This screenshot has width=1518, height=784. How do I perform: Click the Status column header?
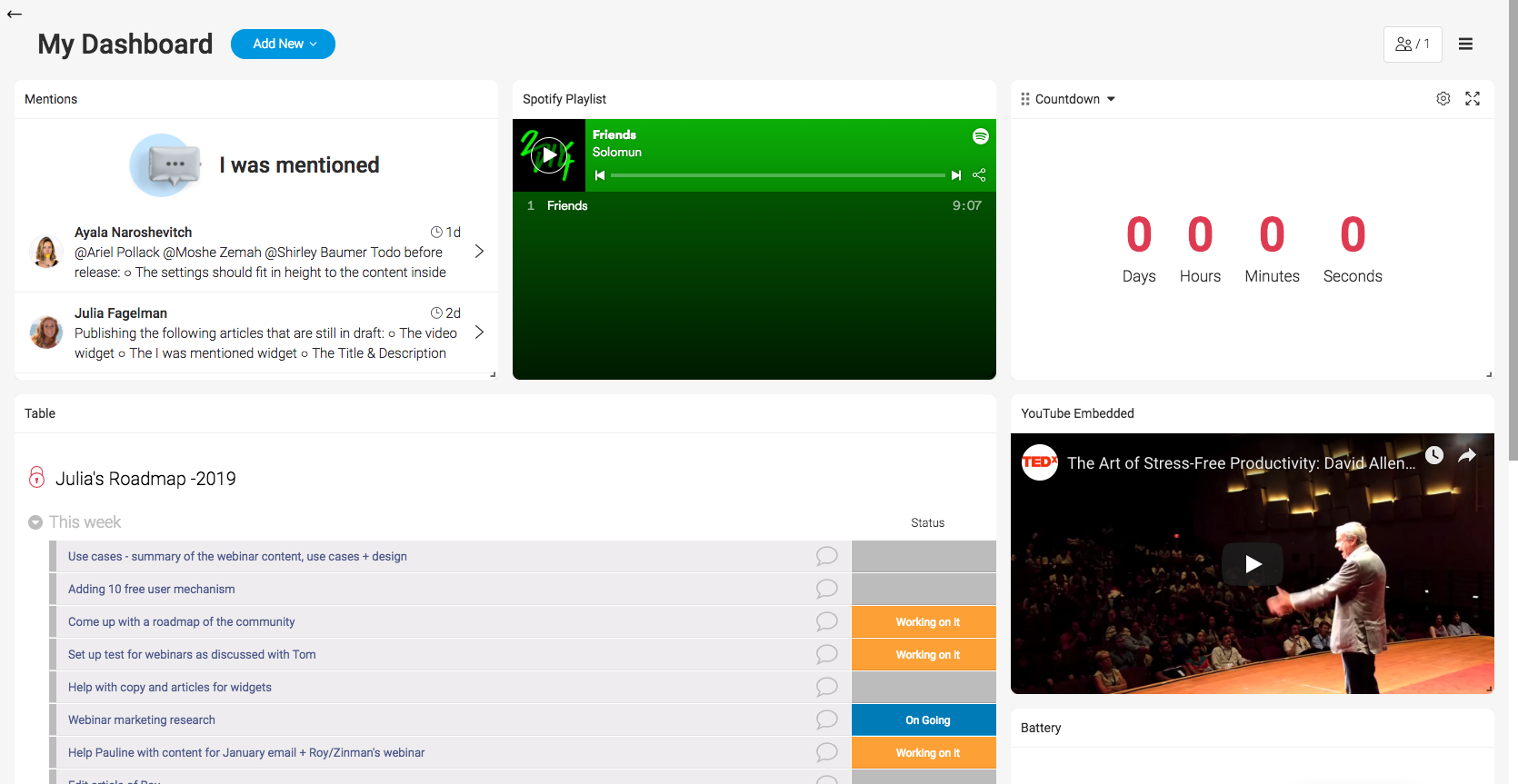[927, 523]
